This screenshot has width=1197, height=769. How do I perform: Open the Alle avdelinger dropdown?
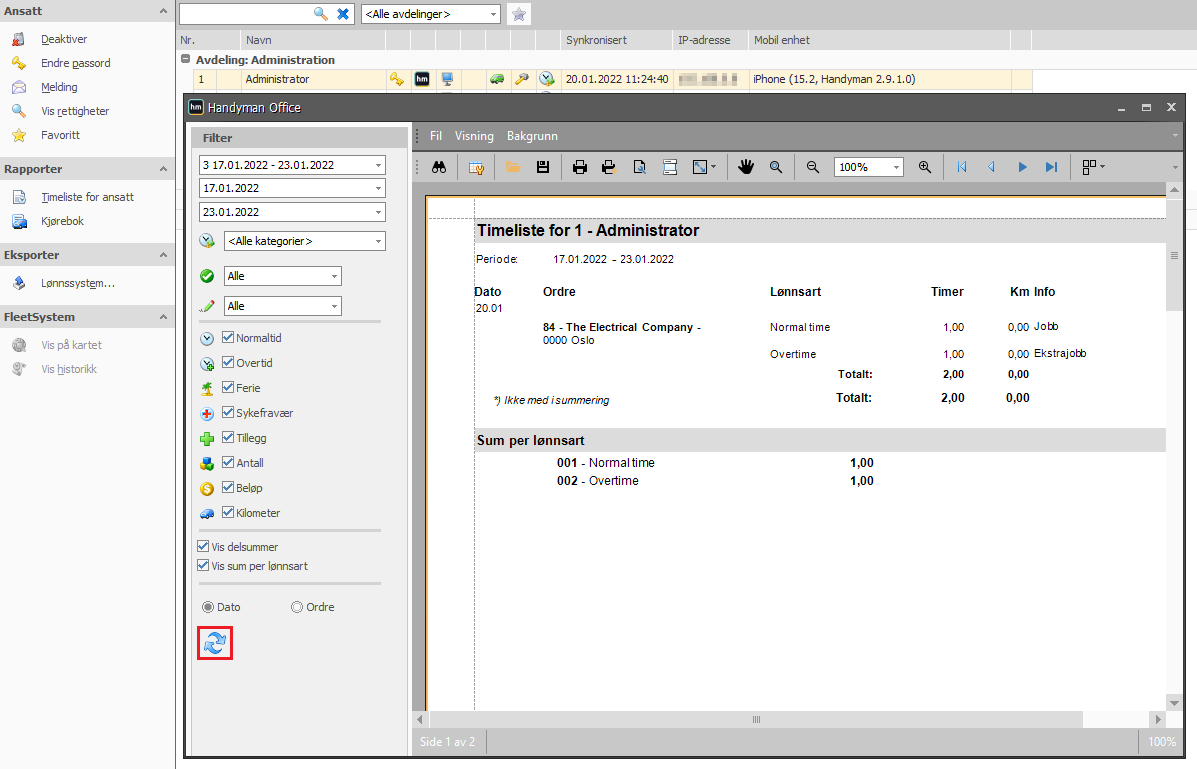pyautogui.click(x=431, y=14)
